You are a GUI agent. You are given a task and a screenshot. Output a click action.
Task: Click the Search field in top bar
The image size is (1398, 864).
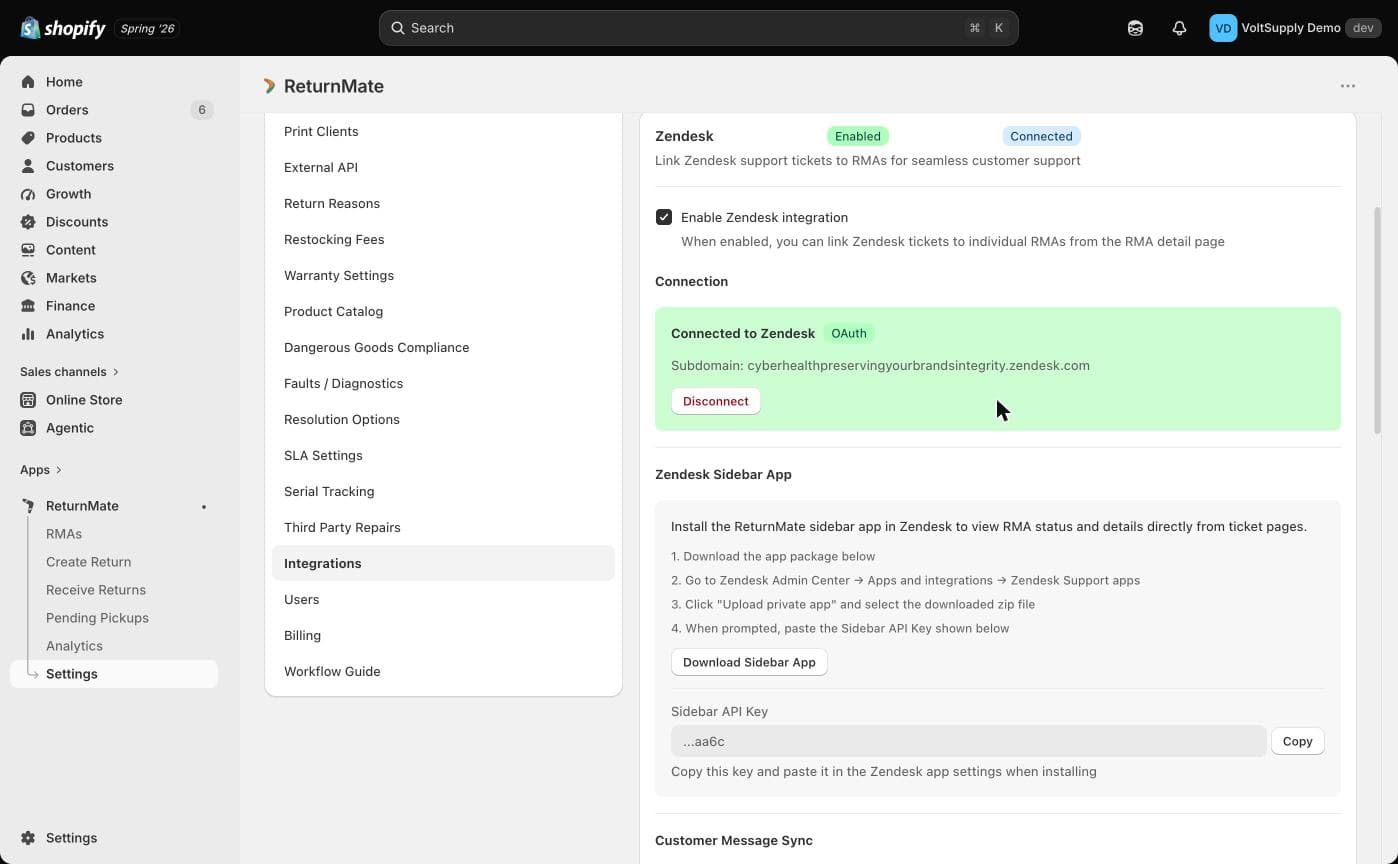point(698,28)
